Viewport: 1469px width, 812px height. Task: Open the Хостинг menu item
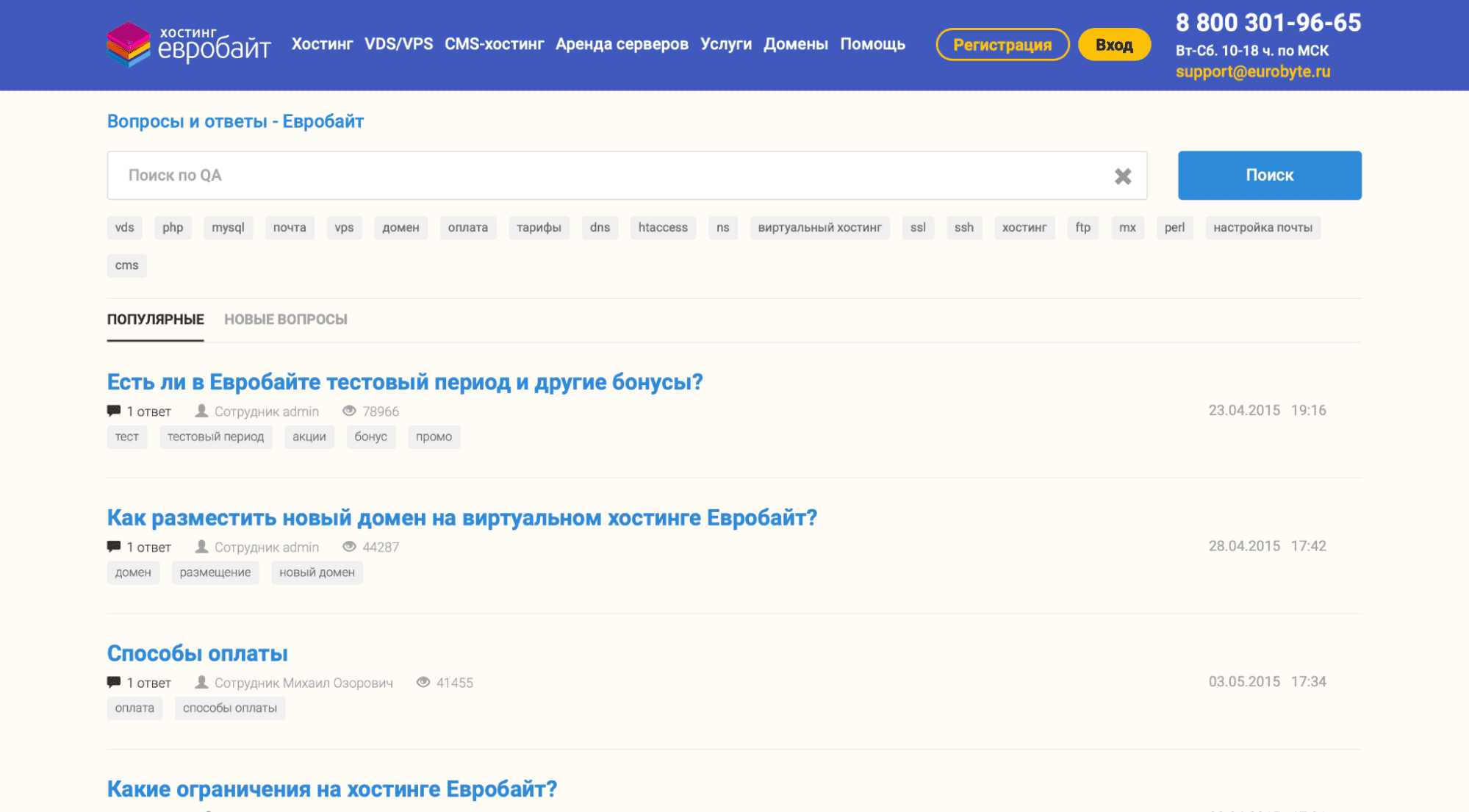pyautogui.click(x=322, y=44)
